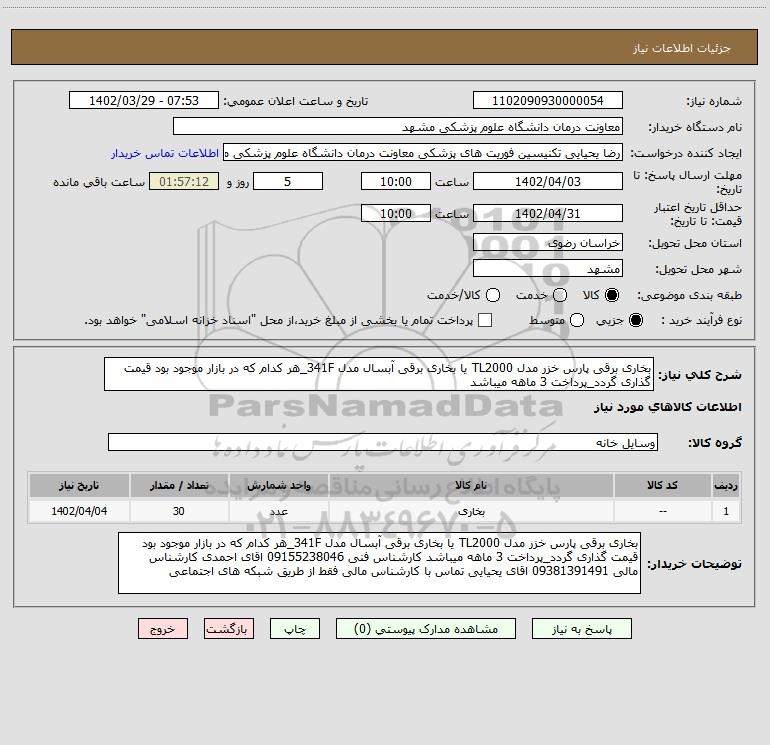Image resolution: width=770 pixels, height=745 pixels.
Task: Click the شرح کلی نیاز description box
Action: coord(379,375)
